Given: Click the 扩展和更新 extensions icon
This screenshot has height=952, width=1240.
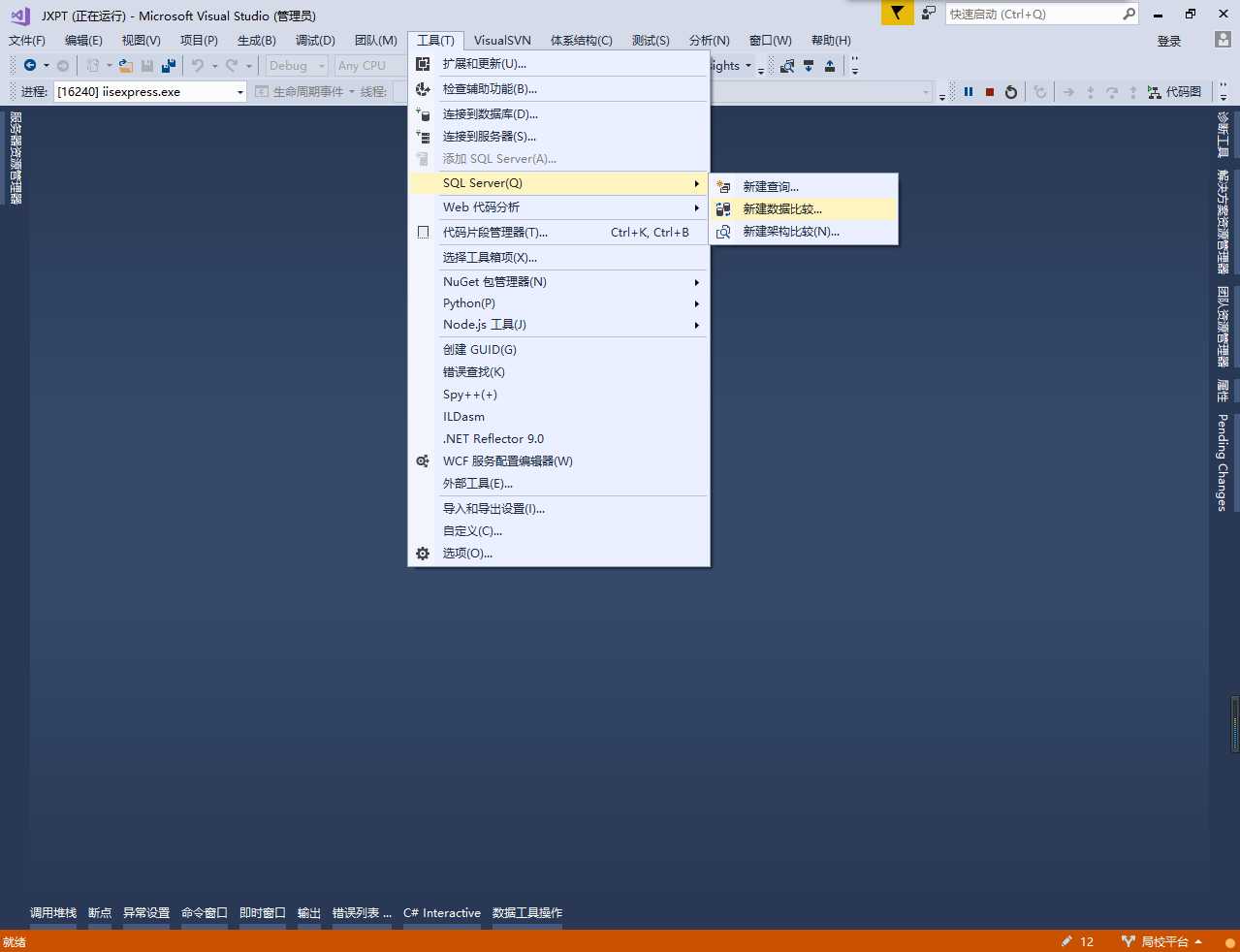Looking at the screenshot, I should coord(423,64).
